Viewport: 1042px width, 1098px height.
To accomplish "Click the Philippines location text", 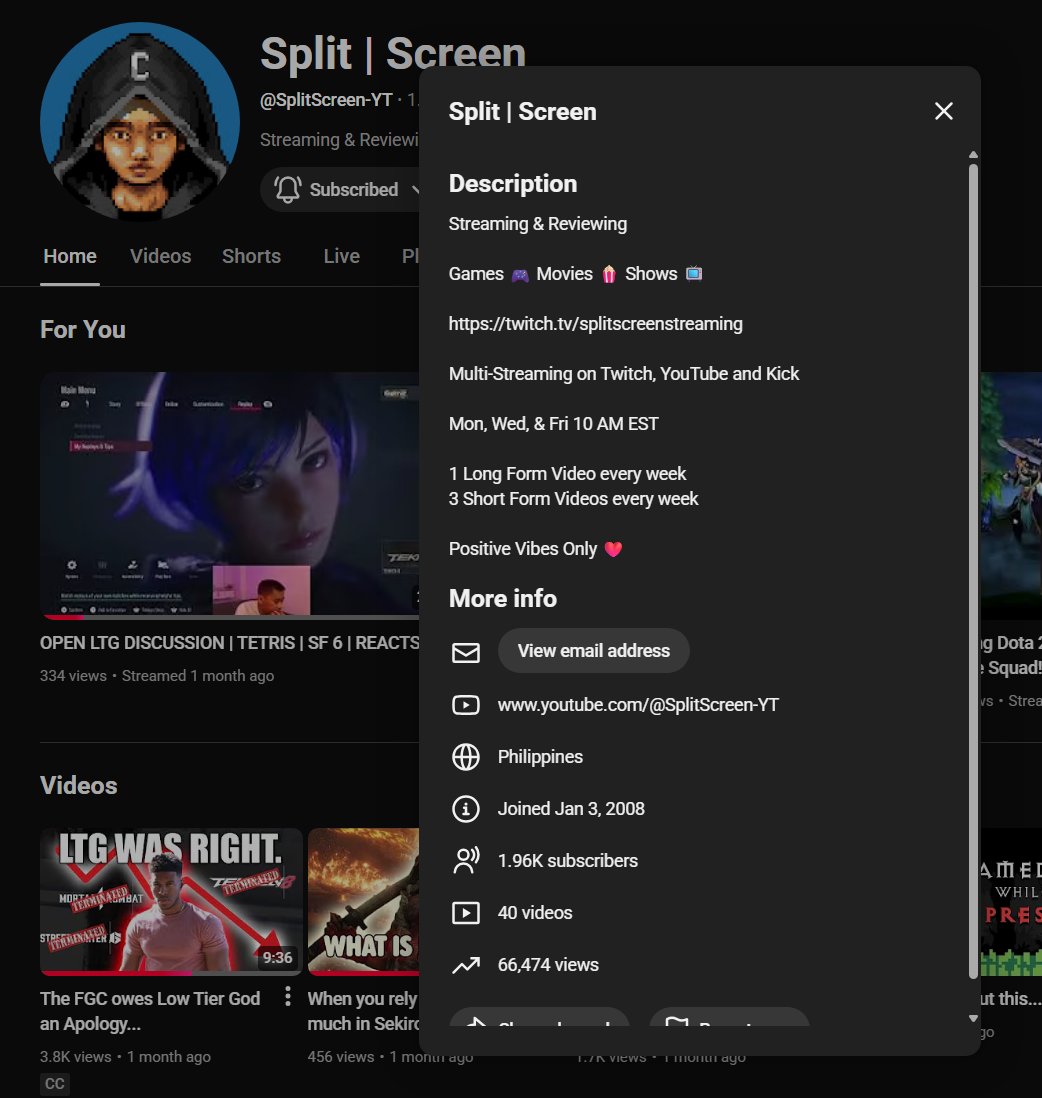I will click(540, 756).
